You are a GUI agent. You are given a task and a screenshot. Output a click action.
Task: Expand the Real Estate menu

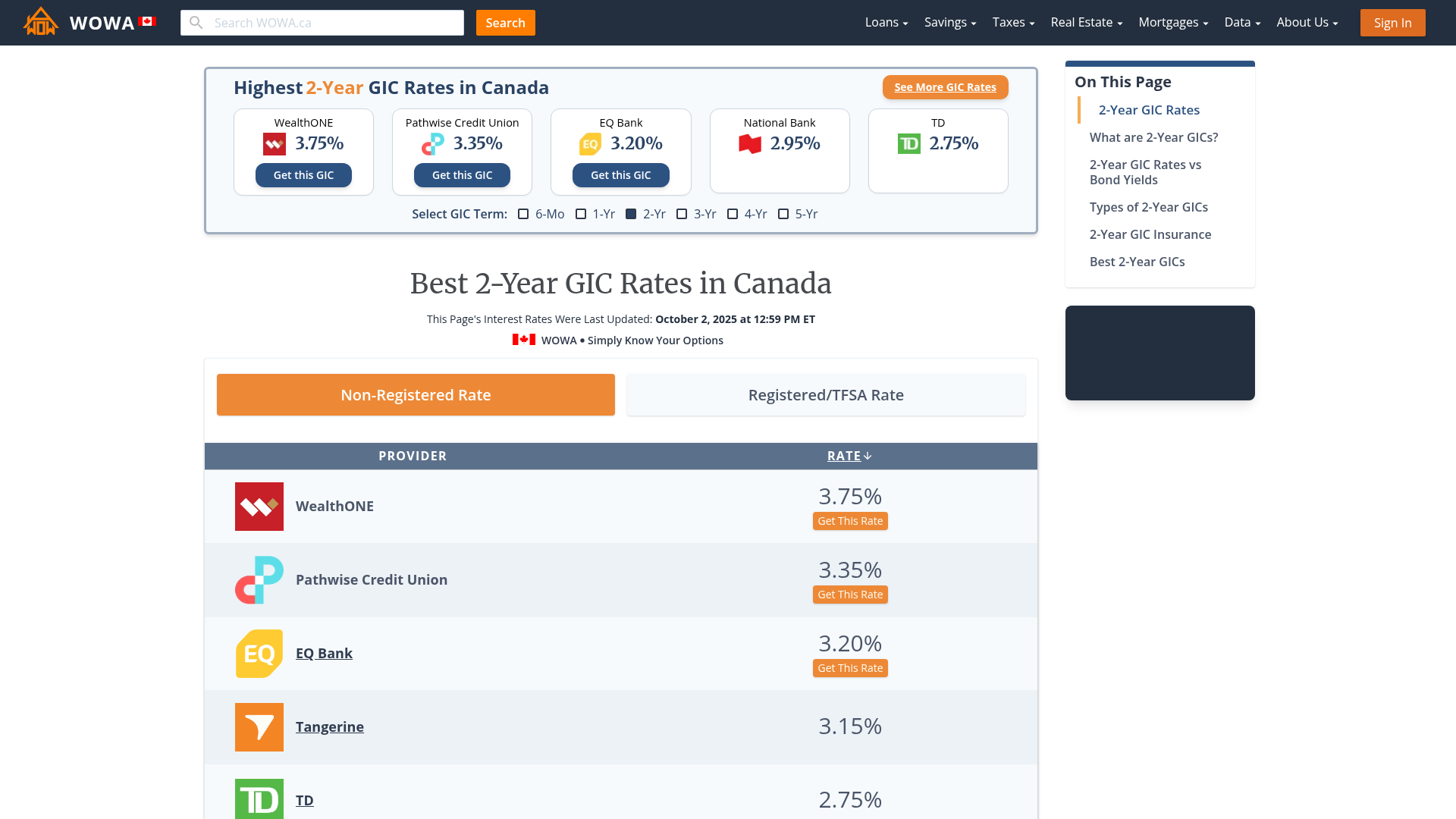(1086, 23)
